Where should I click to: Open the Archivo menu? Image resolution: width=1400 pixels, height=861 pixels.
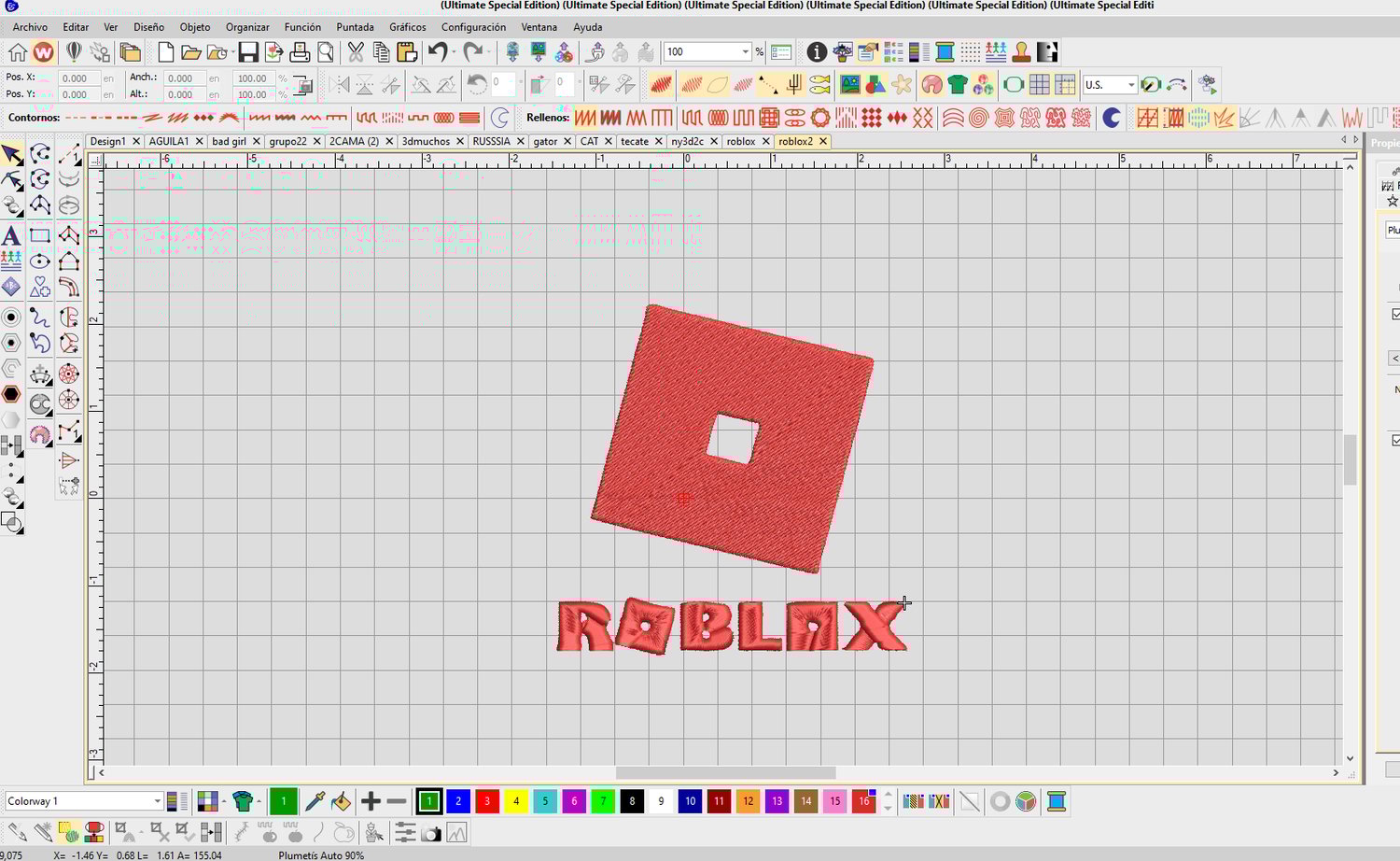click(30, 27)
